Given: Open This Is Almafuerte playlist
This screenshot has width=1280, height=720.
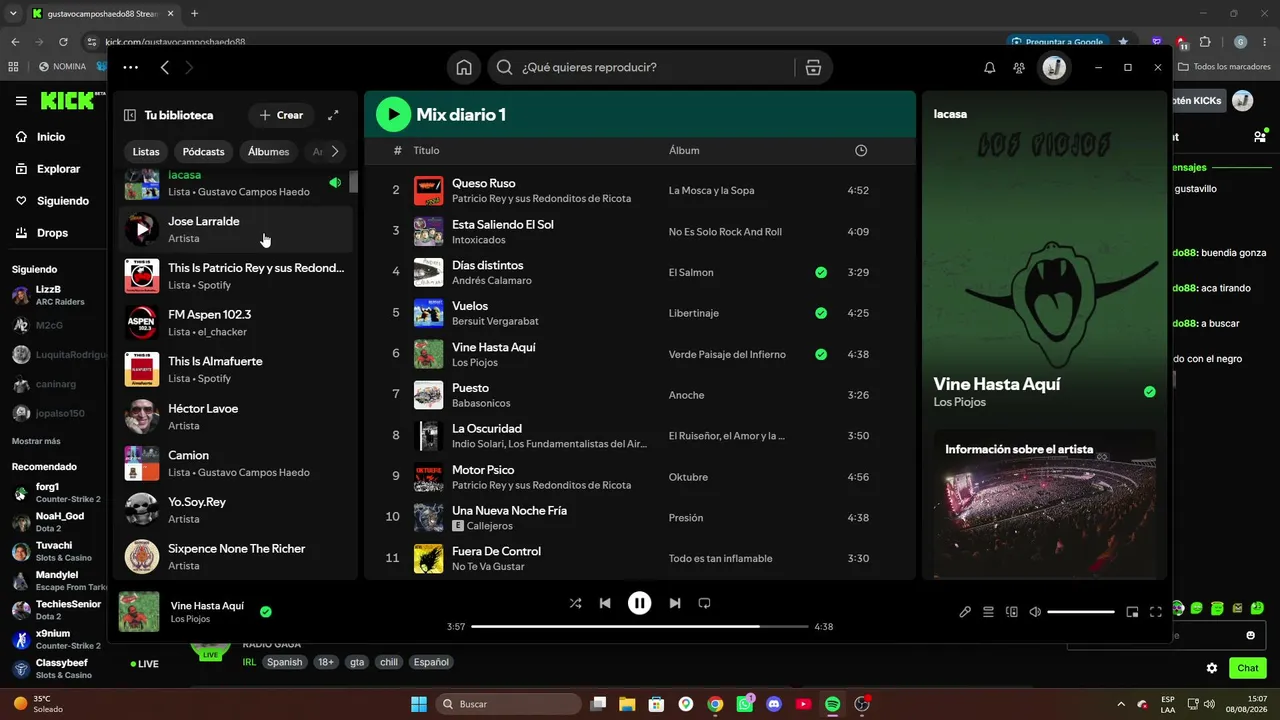Looking at the screenshot, I should 236,369.
